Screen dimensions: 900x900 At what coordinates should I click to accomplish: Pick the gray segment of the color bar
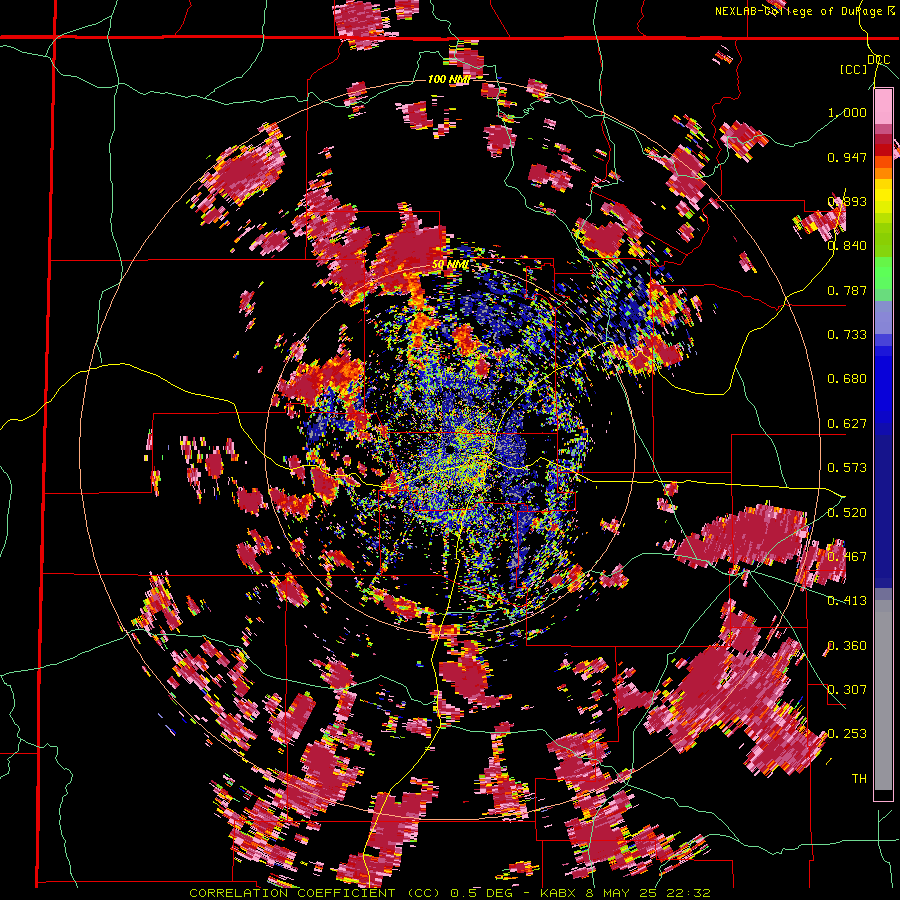click(x=883, y=695)
